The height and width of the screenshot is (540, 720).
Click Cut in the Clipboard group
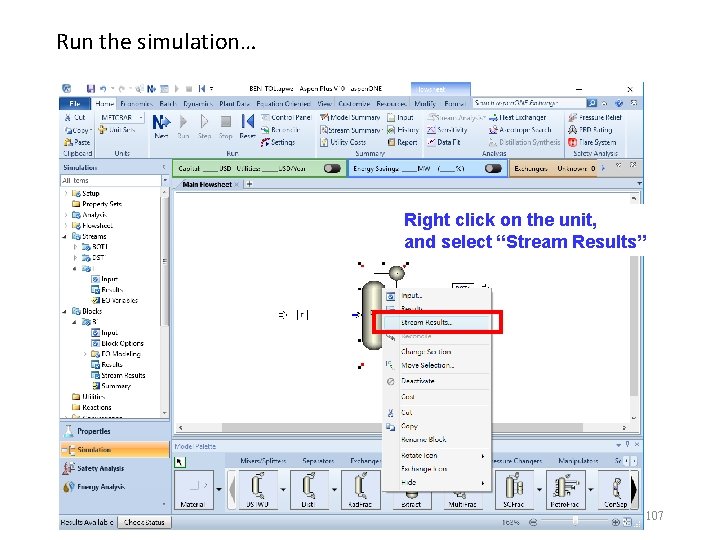75,118
